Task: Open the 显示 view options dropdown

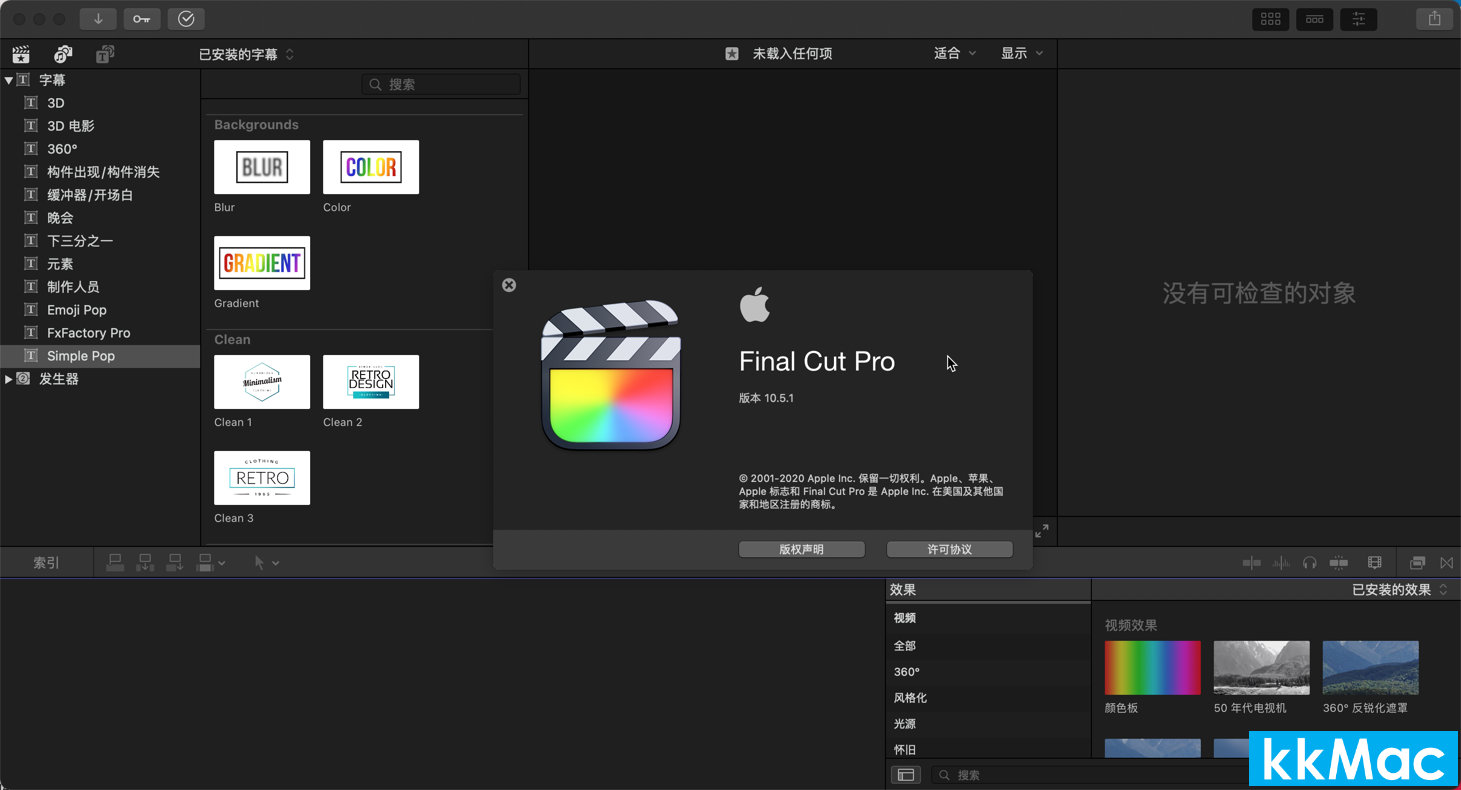Action: pos(1022,54)
